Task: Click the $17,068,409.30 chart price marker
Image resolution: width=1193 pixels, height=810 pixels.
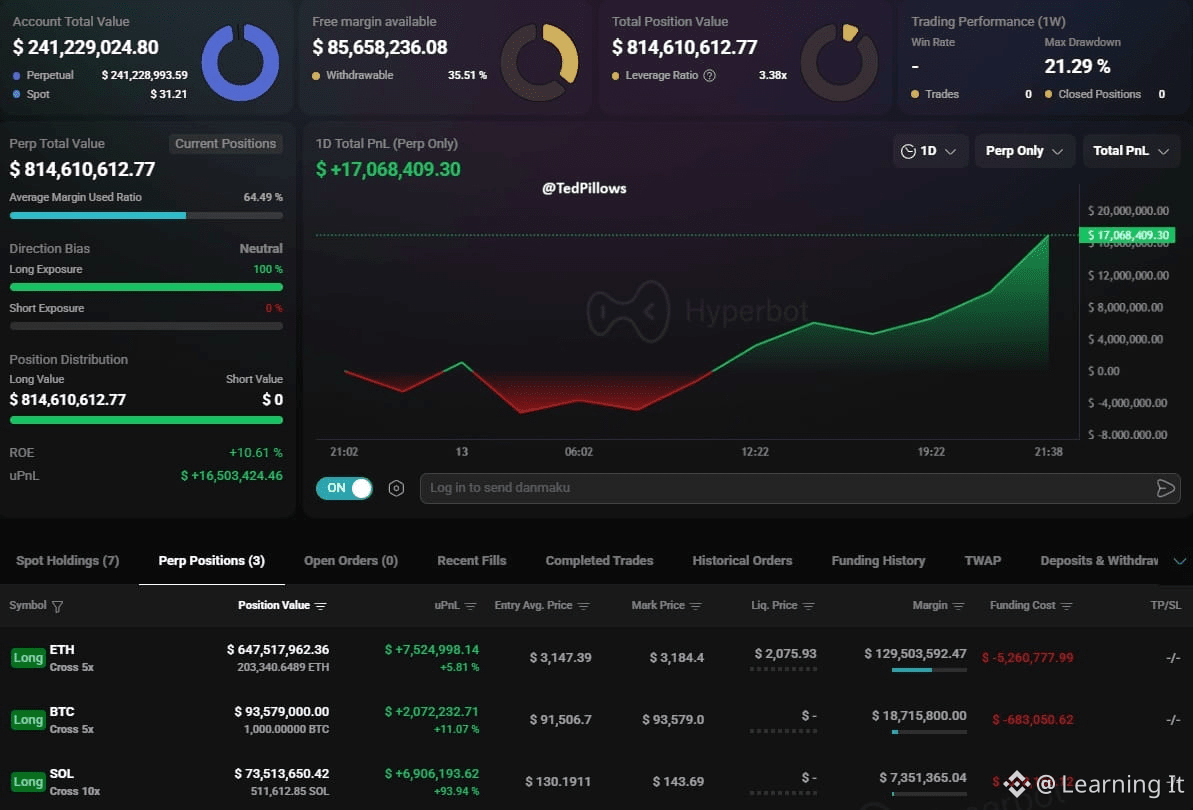Action: pos(1127,236)
